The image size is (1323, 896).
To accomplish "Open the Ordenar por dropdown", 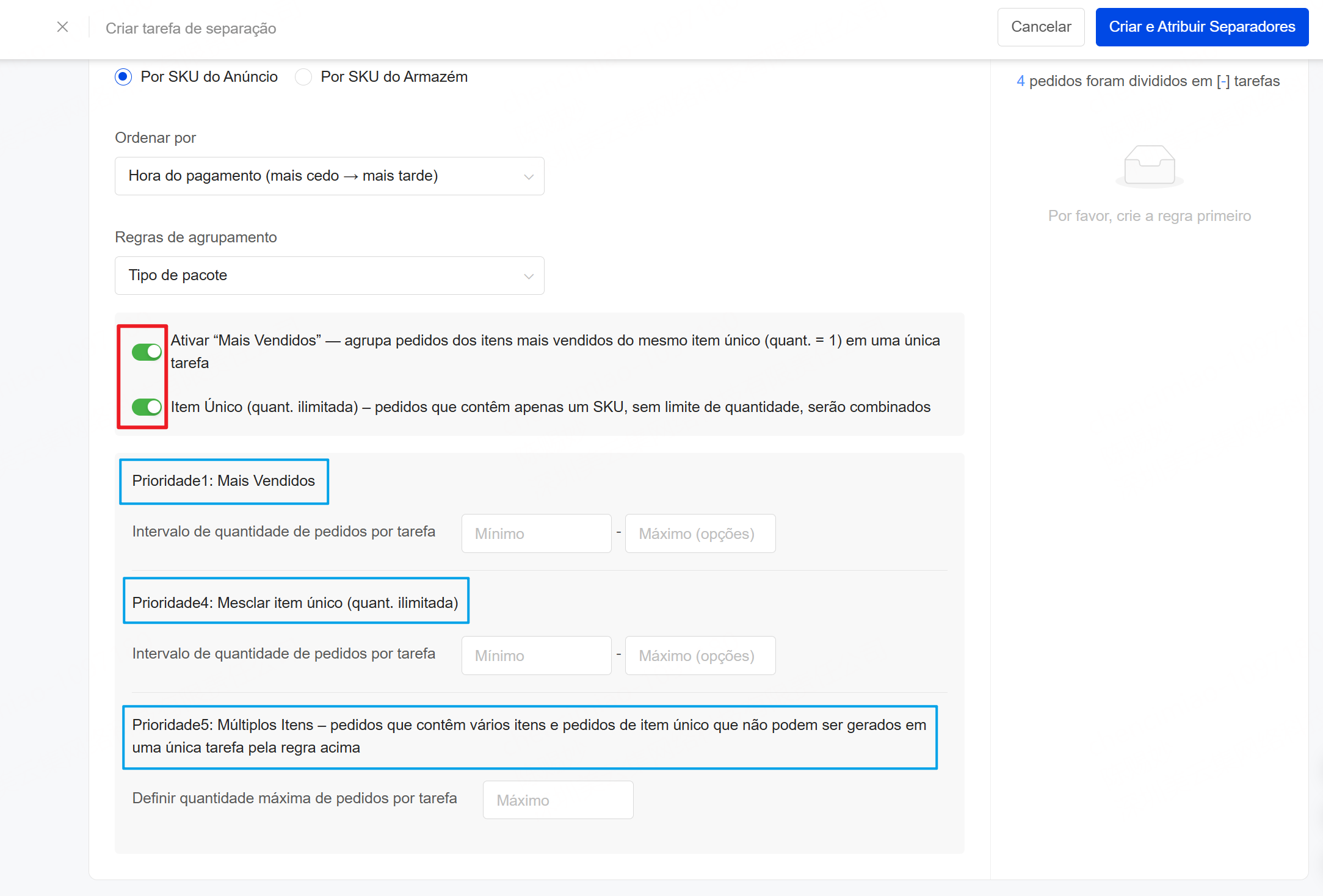I will coord(329,176).
